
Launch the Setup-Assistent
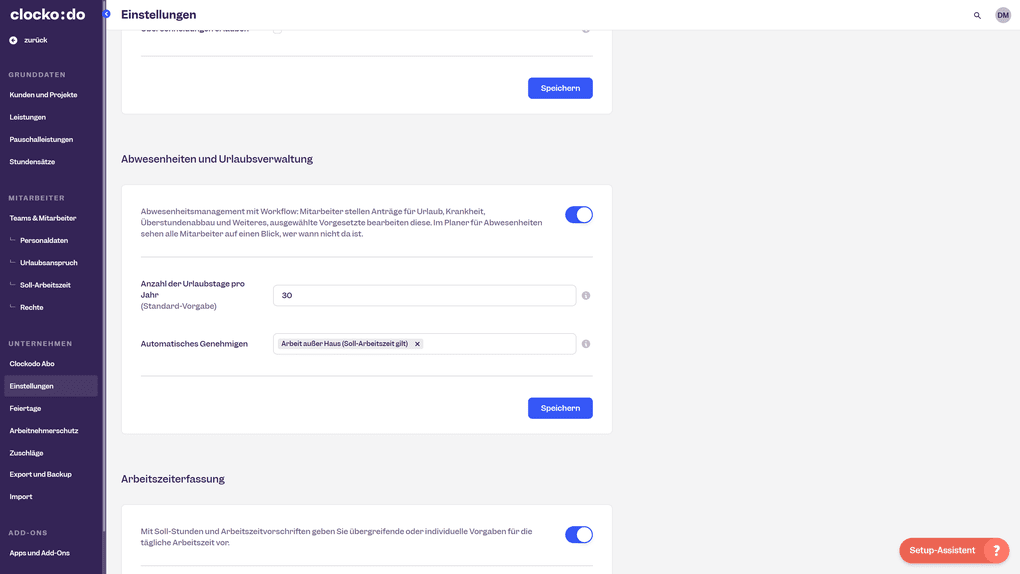coord(941,550)
